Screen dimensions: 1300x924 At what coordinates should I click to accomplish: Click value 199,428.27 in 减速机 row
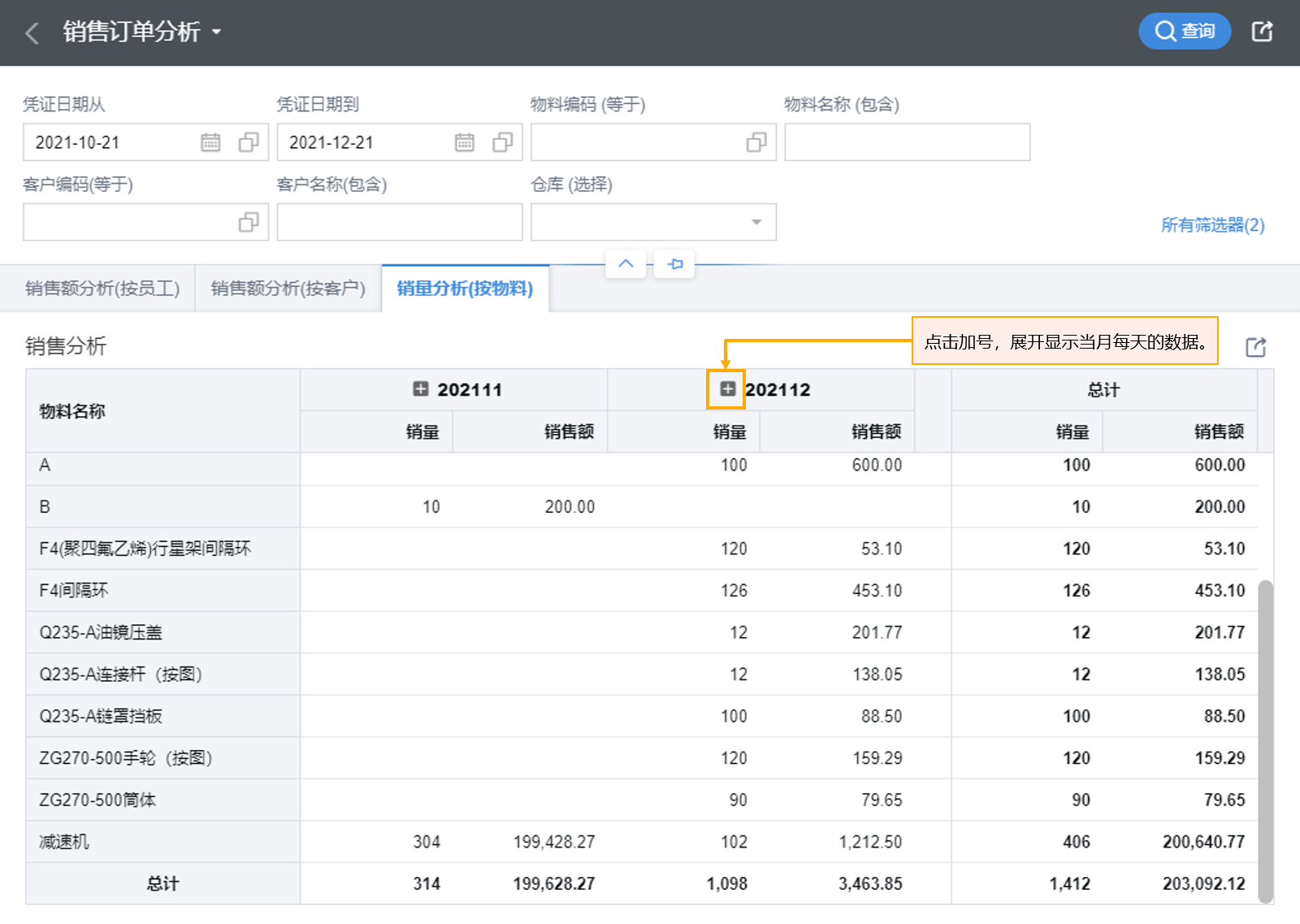click(554, 842)
